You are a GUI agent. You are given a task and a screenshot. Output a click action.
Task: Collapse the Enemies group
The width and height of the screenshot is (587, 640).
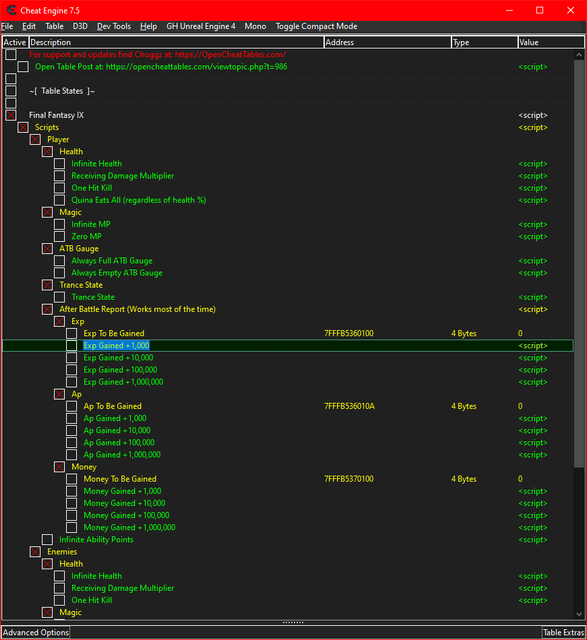[x=35, y=552]
